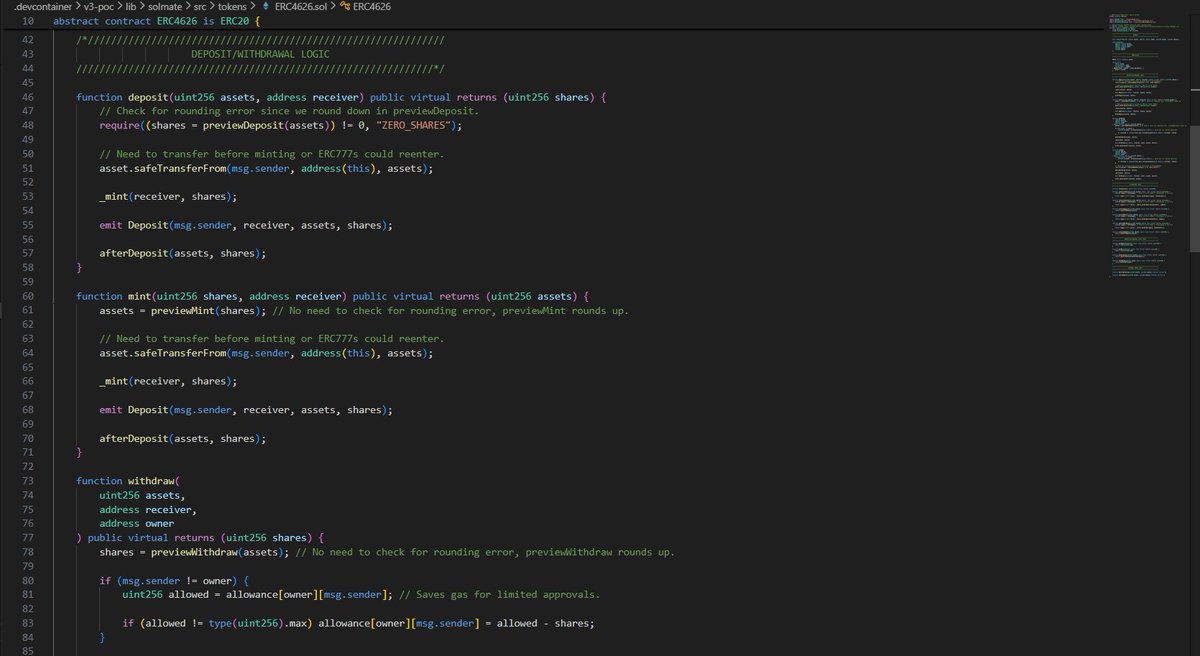Viewport: 1200px width, 656px height.
Task: Select line number 42 in gutter
Action: (x=28, y=39)
